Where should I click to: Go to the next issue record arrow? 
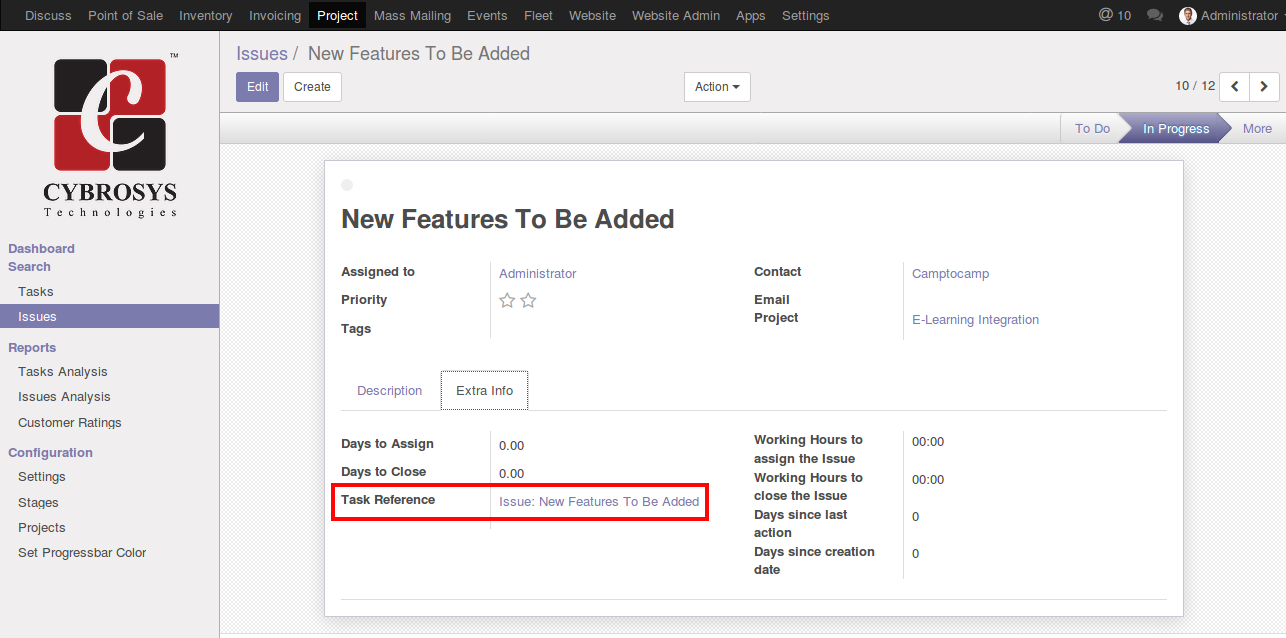tap(1264, 87)
